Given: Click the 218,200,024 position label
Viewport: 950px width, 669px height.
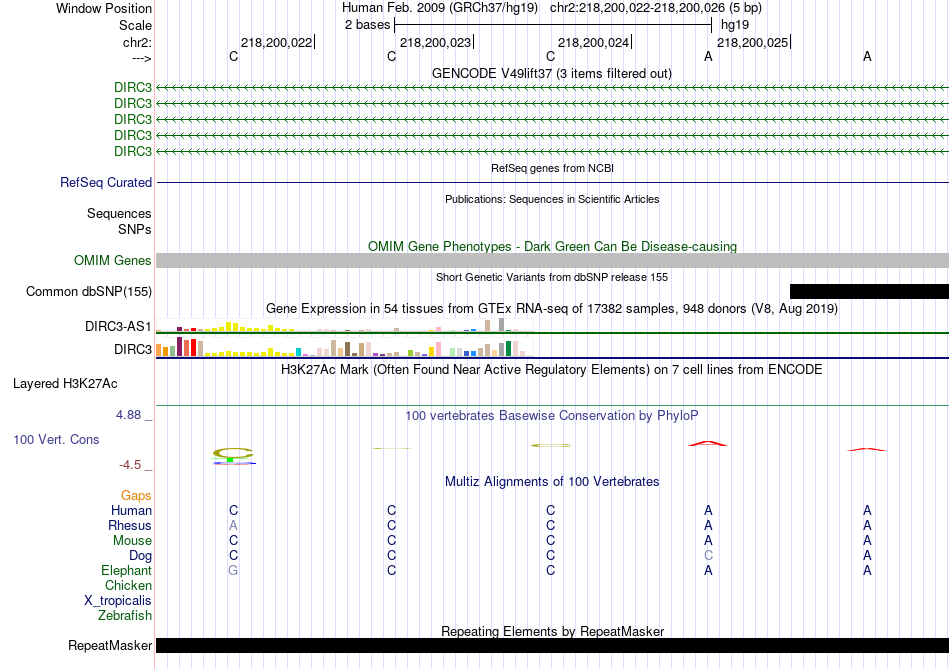Looking at the screenshot, I should 594,42.
